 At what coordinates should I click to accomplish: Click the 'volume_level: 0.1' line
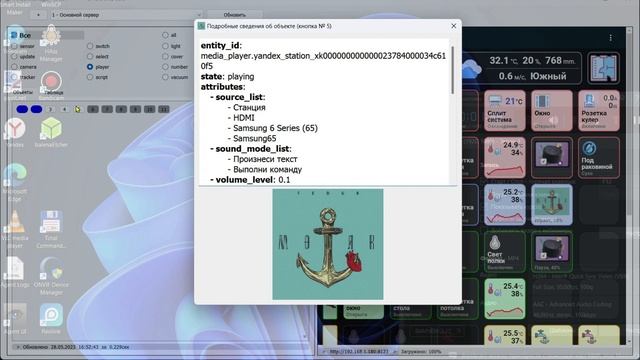coord(253,180)
